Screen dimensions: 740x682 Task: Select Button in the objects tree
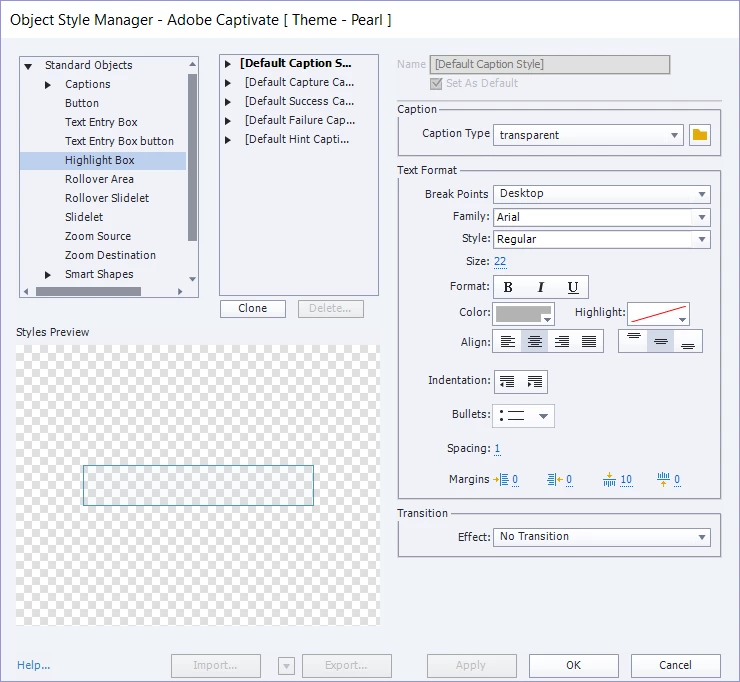pyautogui.click(x=82, y=103)
